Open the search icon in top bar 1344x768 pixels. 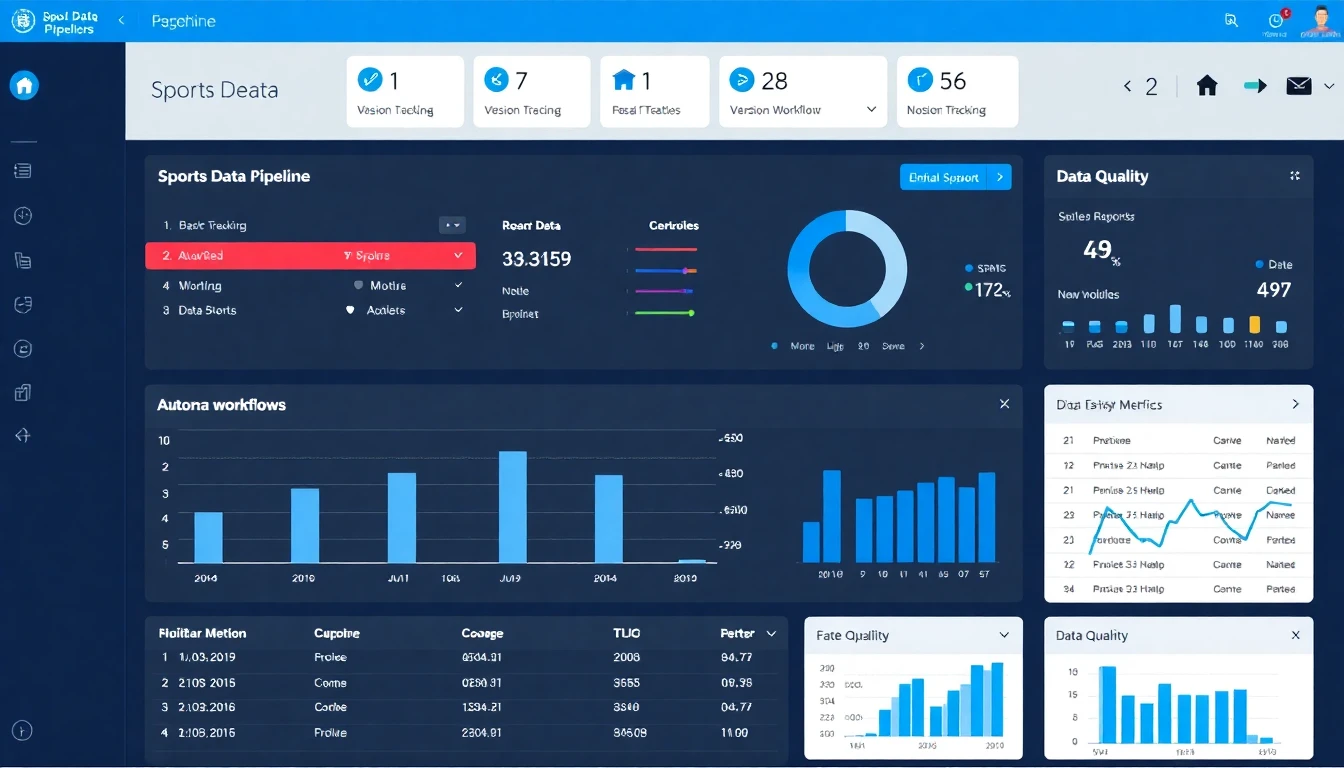1231,20
